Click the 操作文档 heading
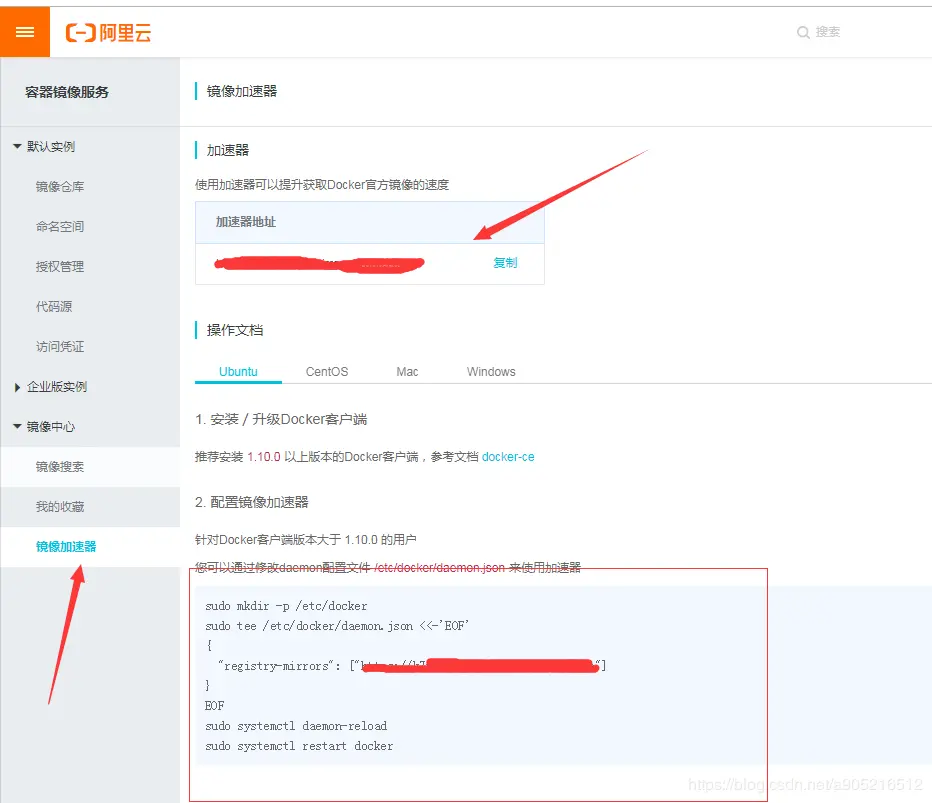Viewport: 932px width, 803px height. pos(235,330)
